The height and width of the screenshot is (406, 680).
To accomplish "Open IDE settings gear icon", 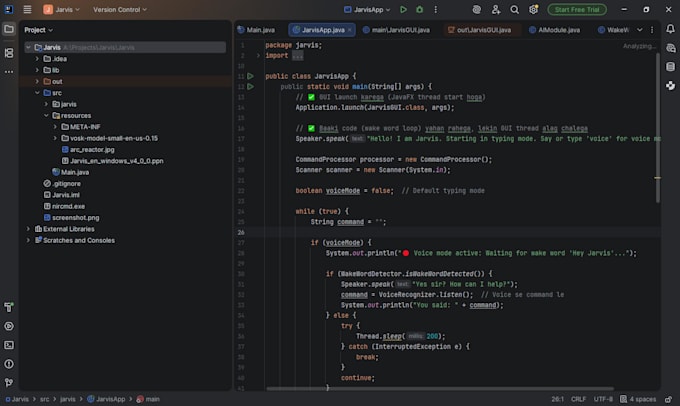I will tap(533, 9).
